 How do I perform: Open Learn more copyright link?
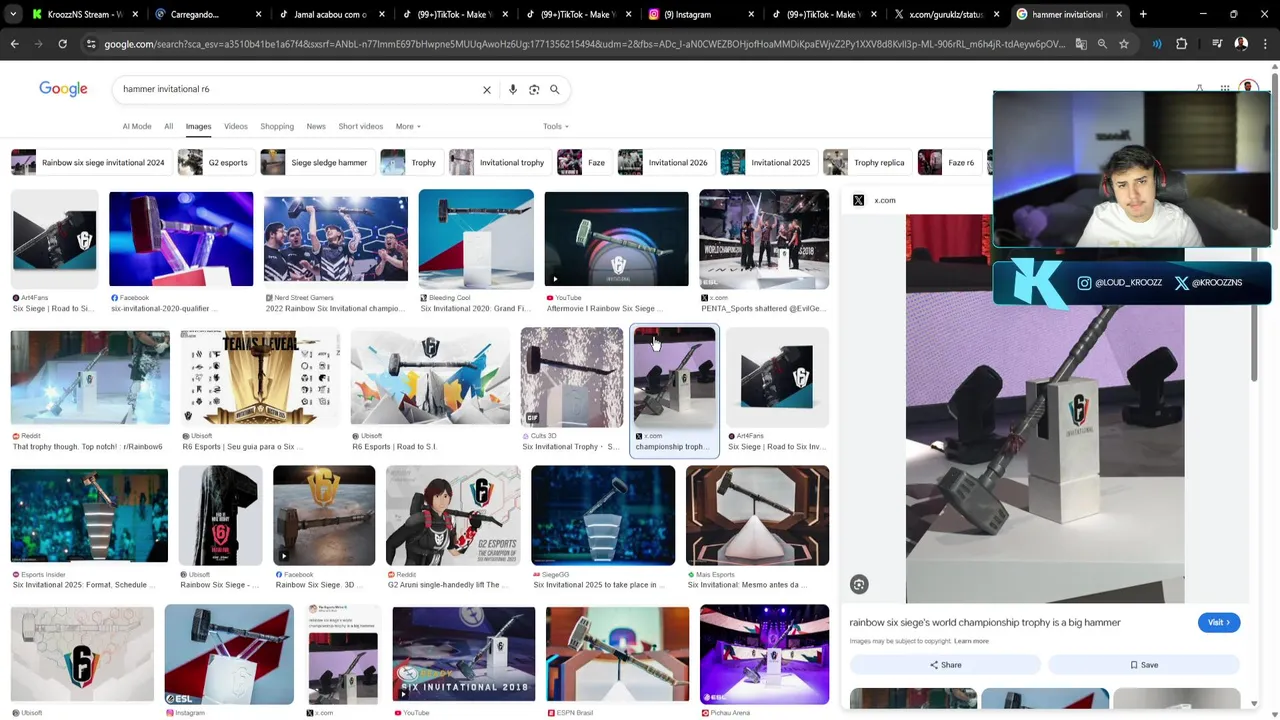coord(971,641)
